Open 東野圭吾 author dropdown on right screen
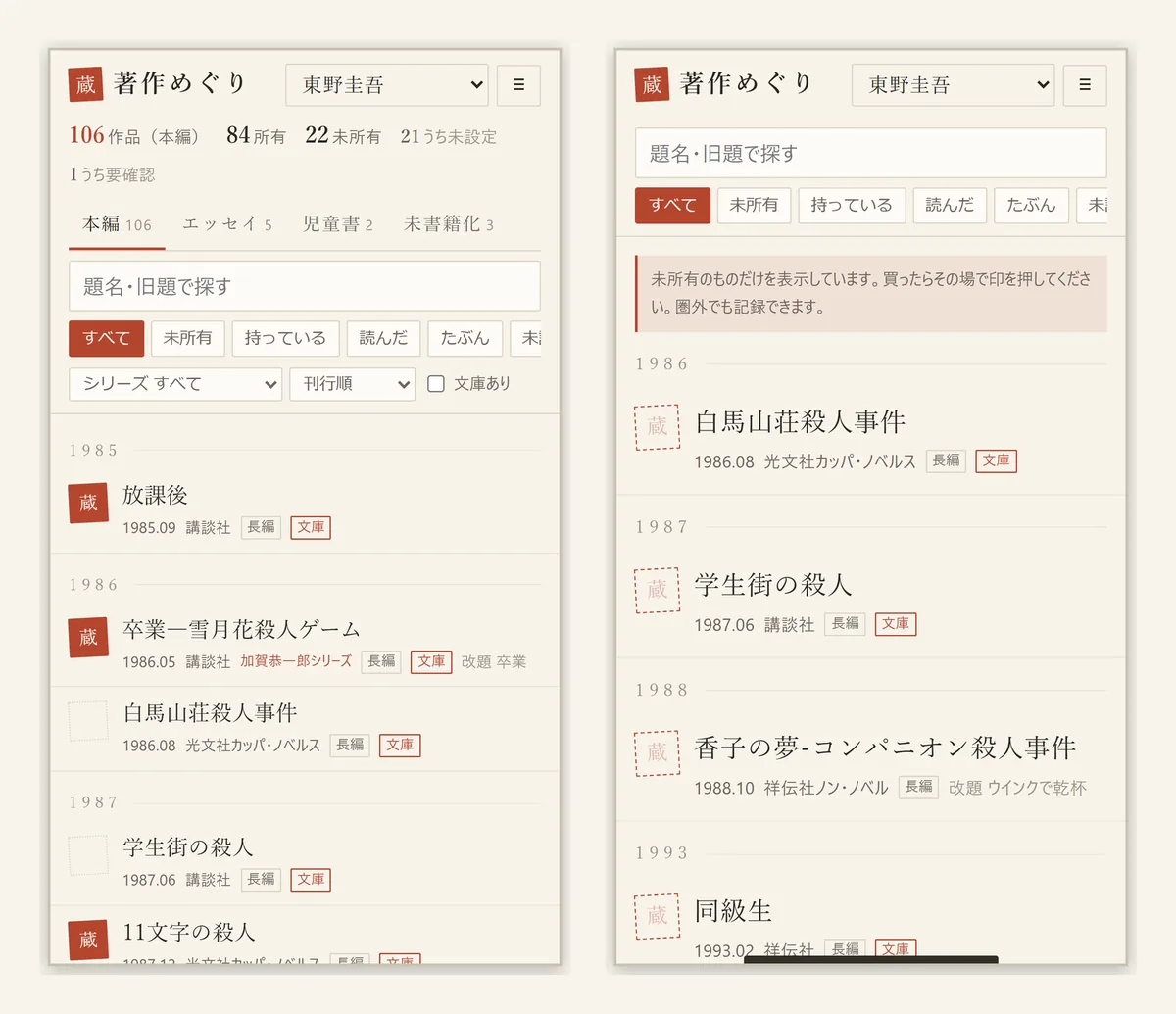The height and width of the screenshot is (1014, 1176). (x=954, y=85)
